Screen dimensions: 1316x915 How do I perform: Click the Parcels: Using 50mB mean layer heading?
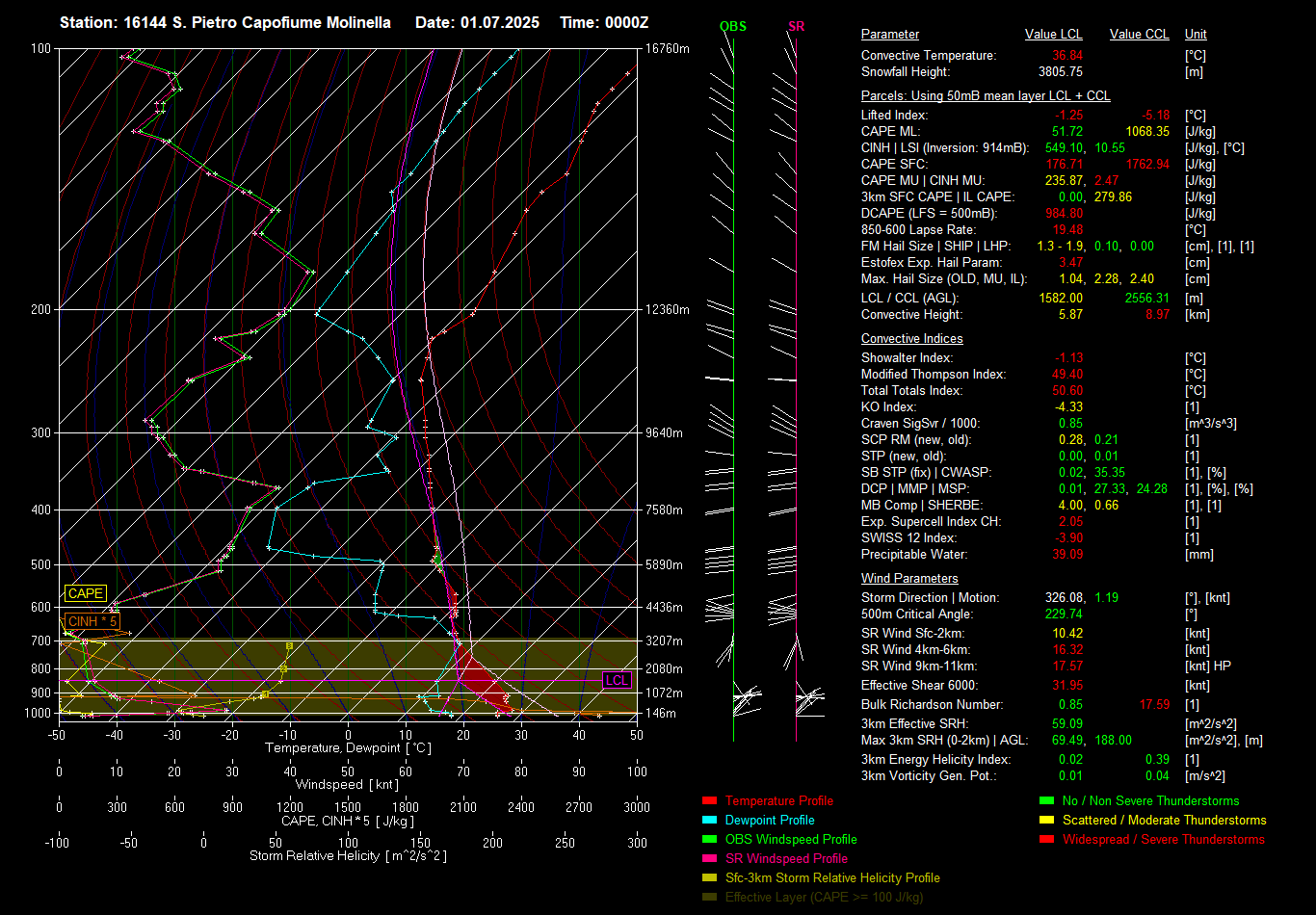(986, 96)
